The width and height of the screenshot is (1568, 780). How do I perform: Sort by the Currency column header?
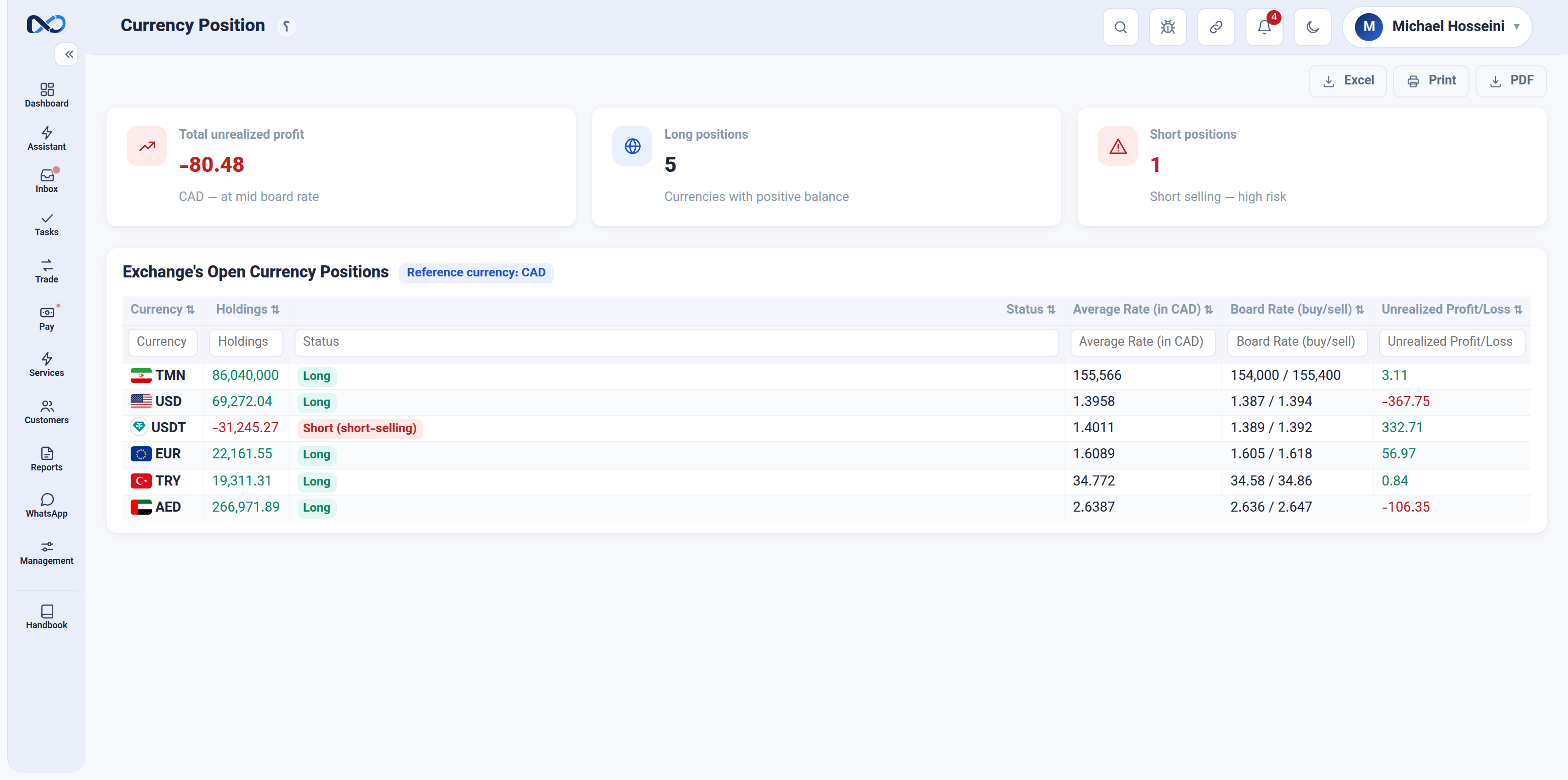[x=162, y=309]
